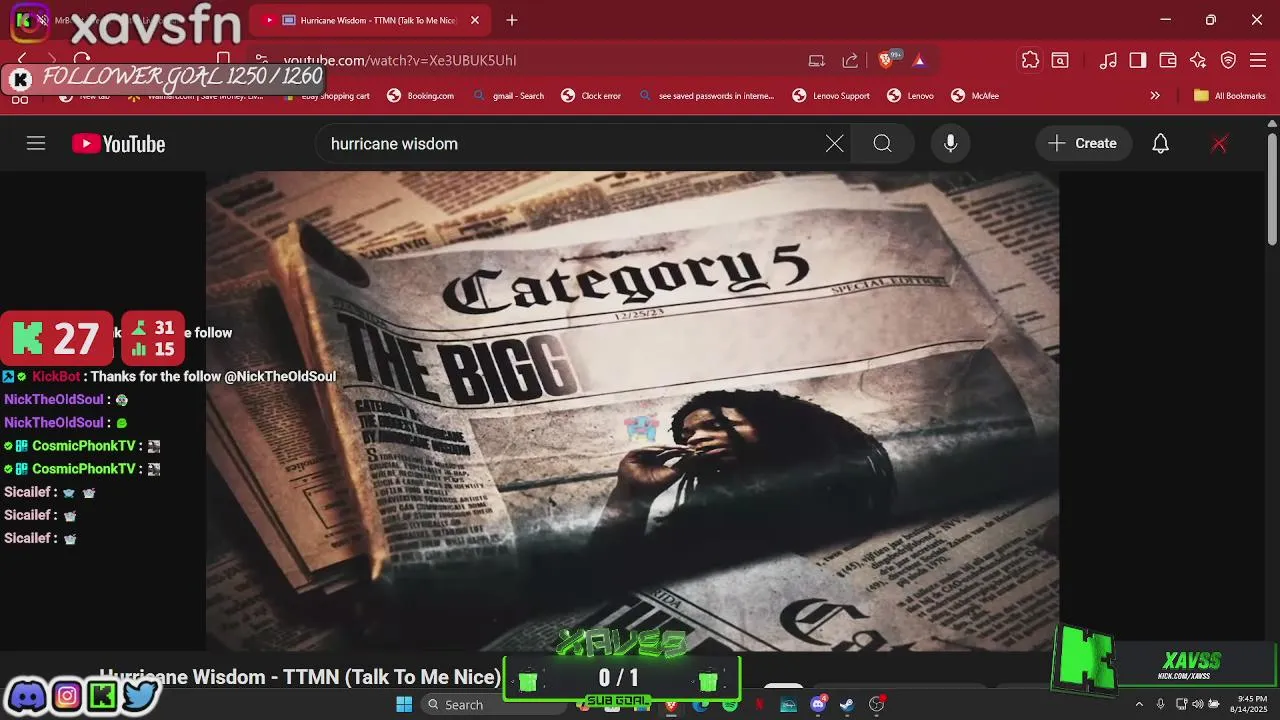
Task: Click the page vertical scrollbar
Action: [1272, 190]
